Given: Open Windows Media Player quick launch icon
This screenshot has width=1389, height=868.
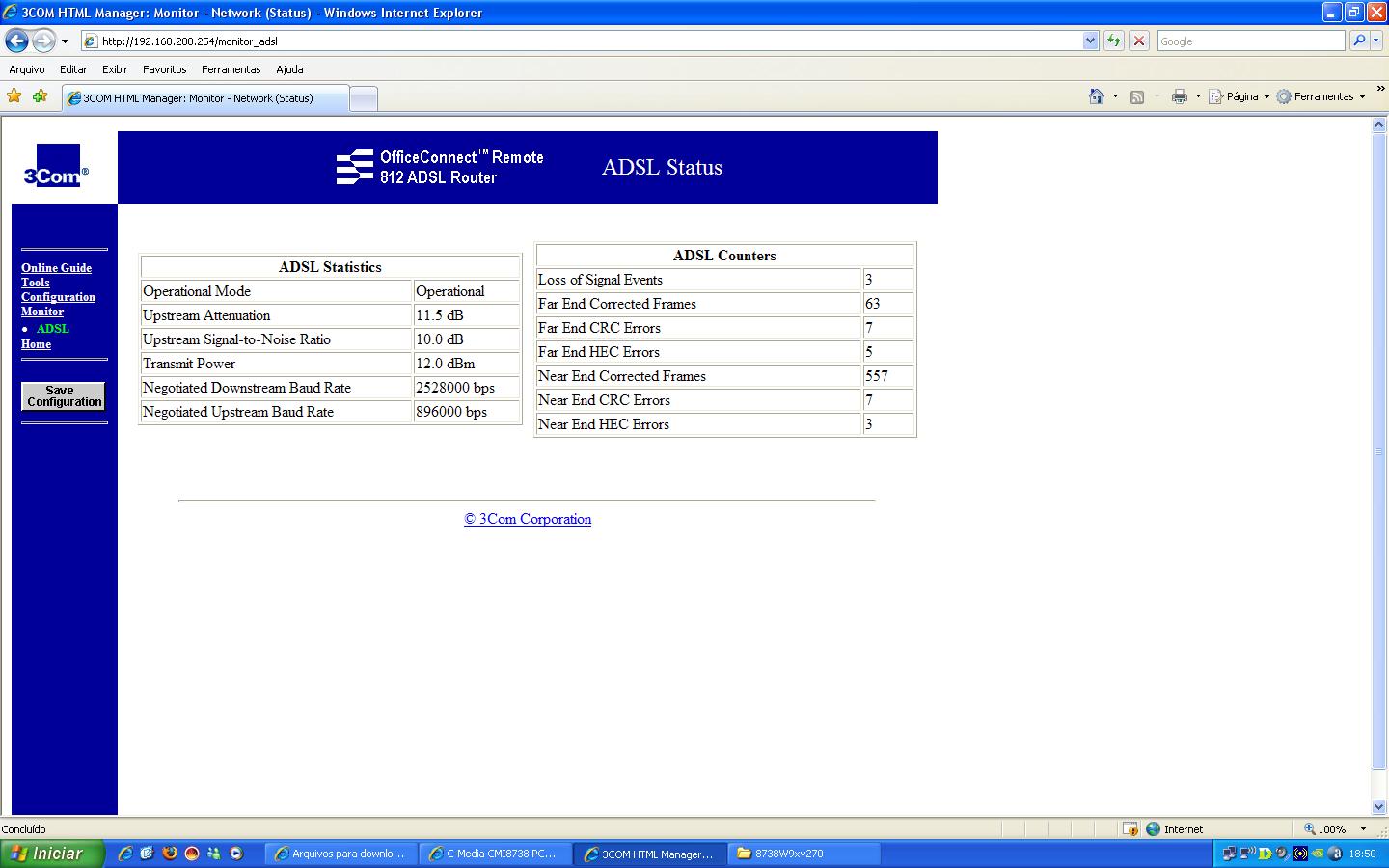Looking at the screenshot, I should click(235, 854).
